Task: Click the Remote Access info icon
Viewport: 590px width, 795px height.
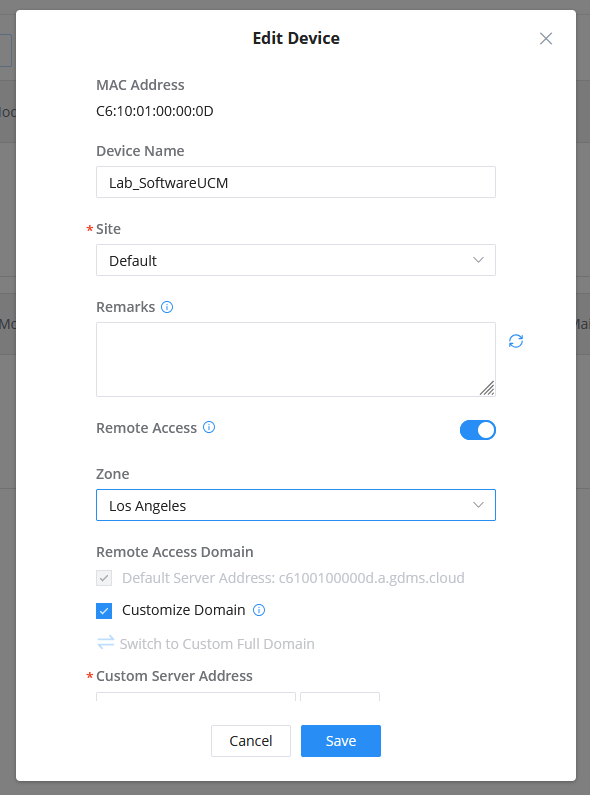Action: (209, 427)
